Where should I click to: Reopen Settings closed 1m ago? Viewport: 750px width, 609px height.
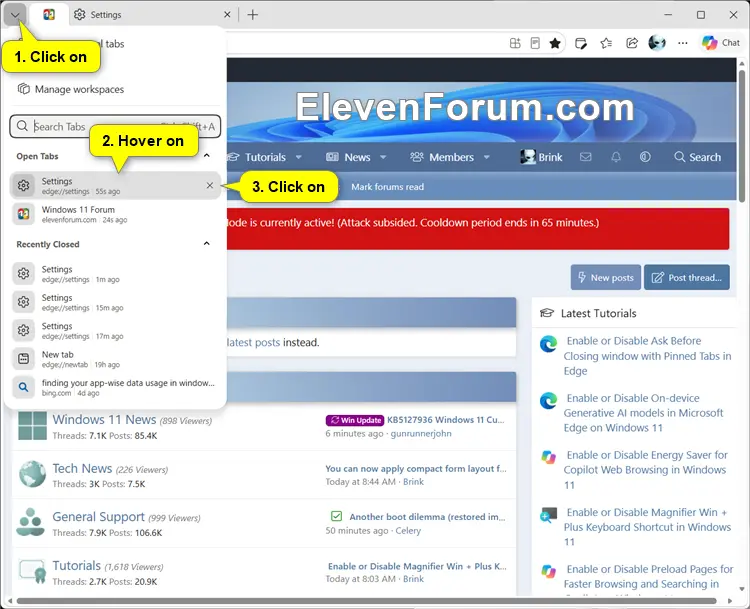[x=115, y=274]
